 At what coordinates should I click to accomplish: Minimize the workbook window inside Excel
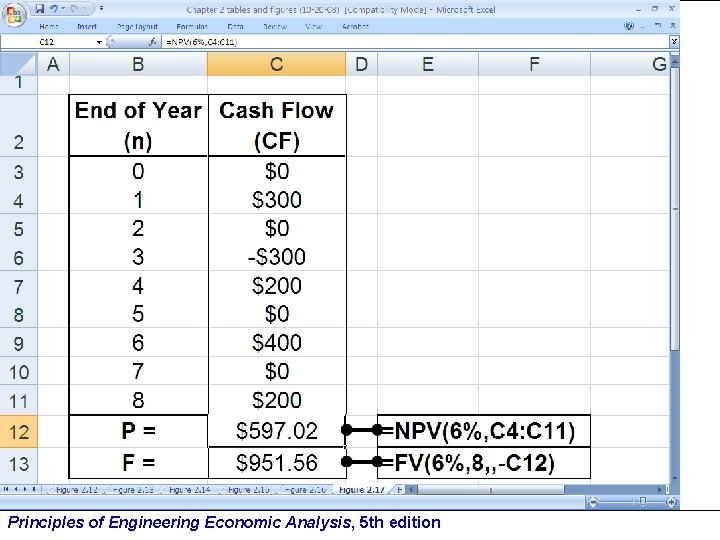643,26
